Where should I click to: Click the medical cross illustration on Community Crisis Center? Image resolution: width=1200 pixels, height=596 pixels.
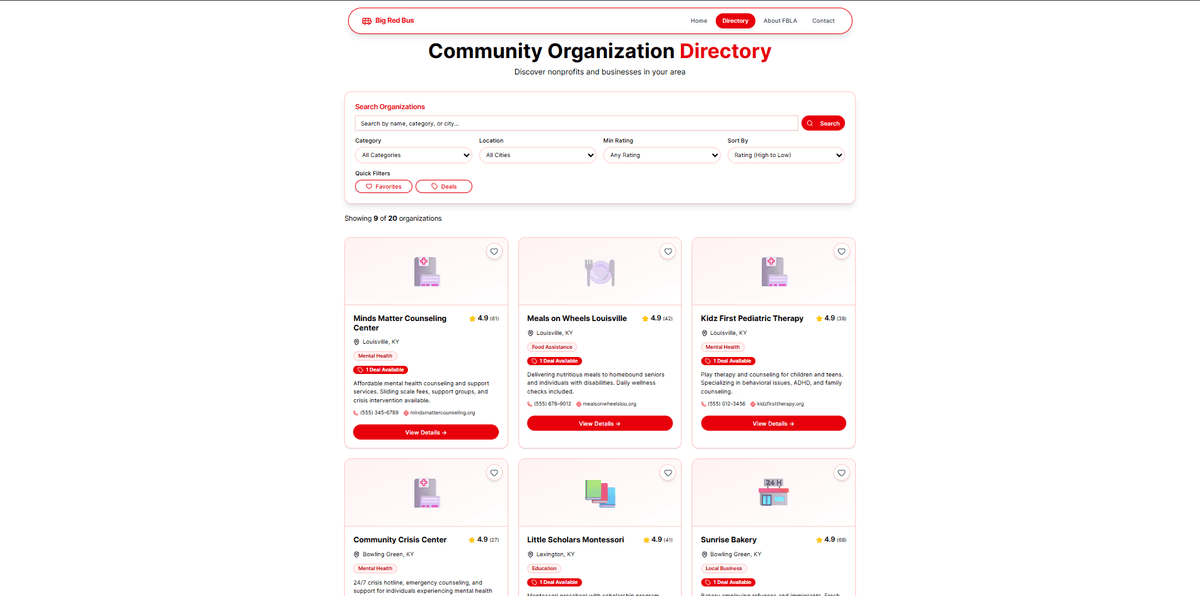pos(425,492)
